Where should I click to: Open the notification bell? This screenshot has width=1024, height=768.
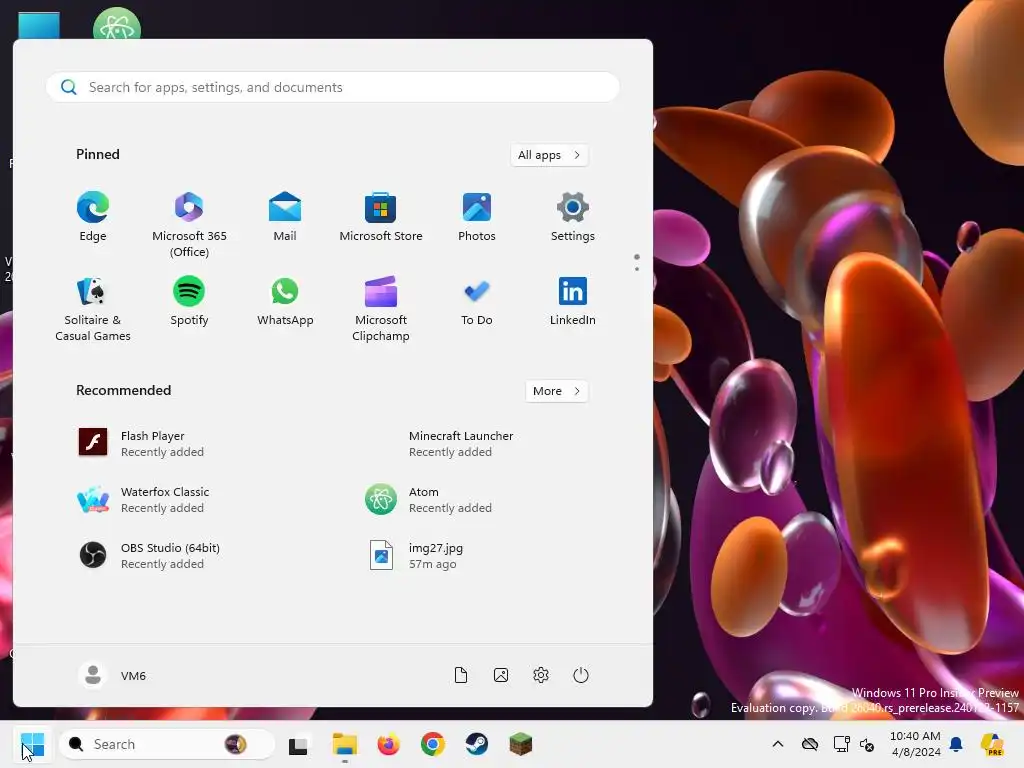956,744
